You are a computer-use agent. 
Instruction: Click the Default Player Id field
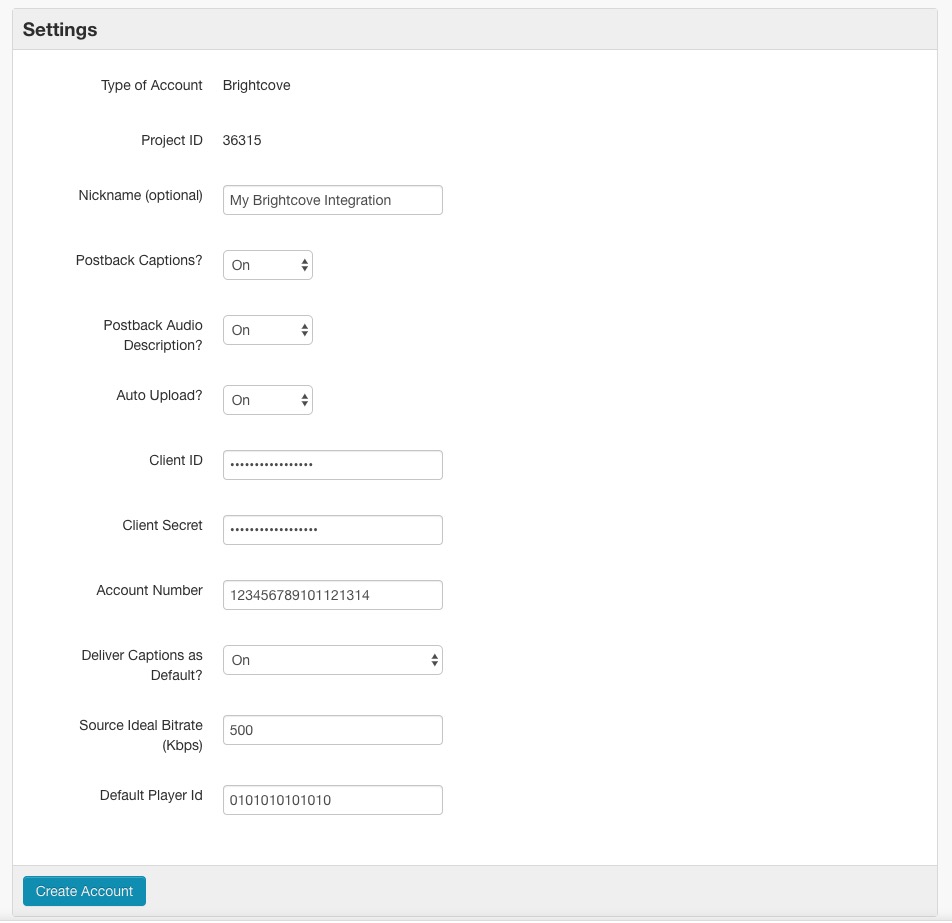tap(333, 800)
